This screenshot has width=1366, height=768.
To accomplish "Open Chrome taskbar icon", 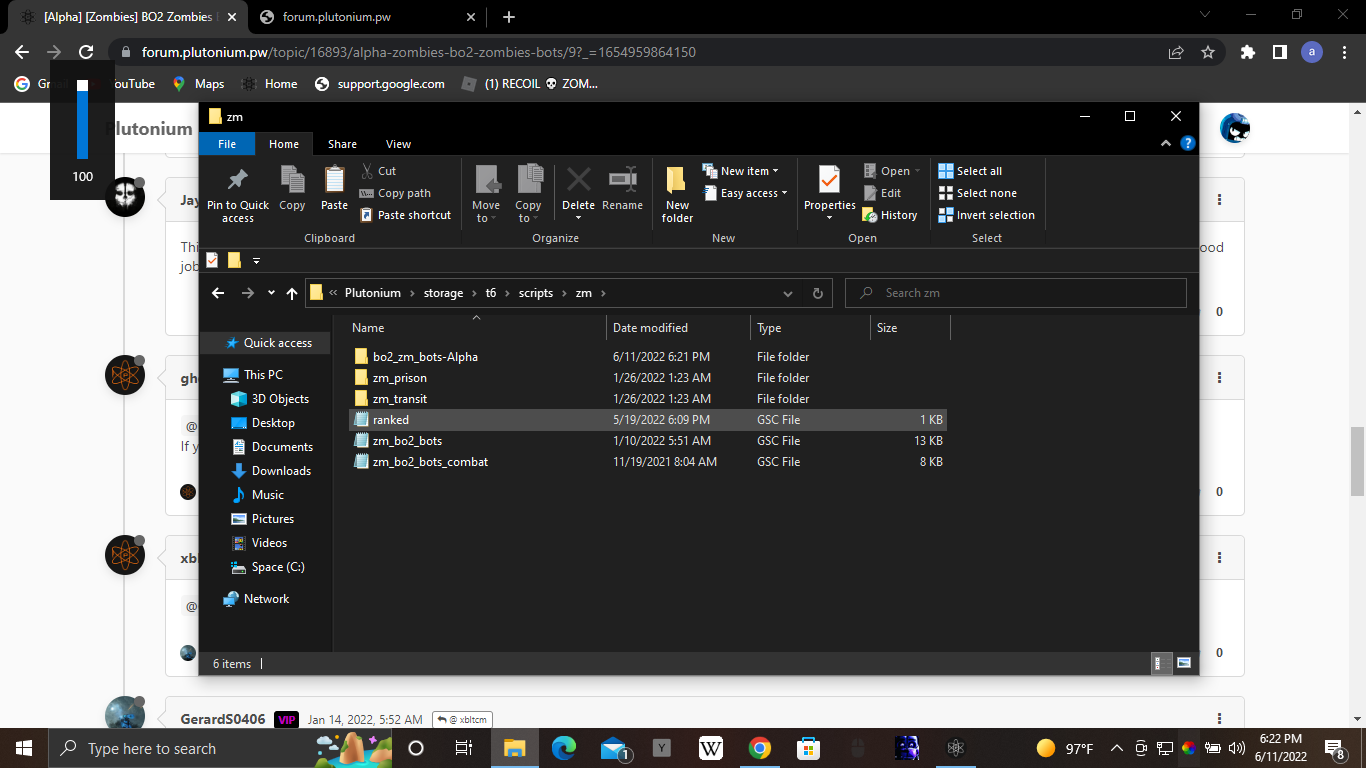I will click(x=759, y=748).
